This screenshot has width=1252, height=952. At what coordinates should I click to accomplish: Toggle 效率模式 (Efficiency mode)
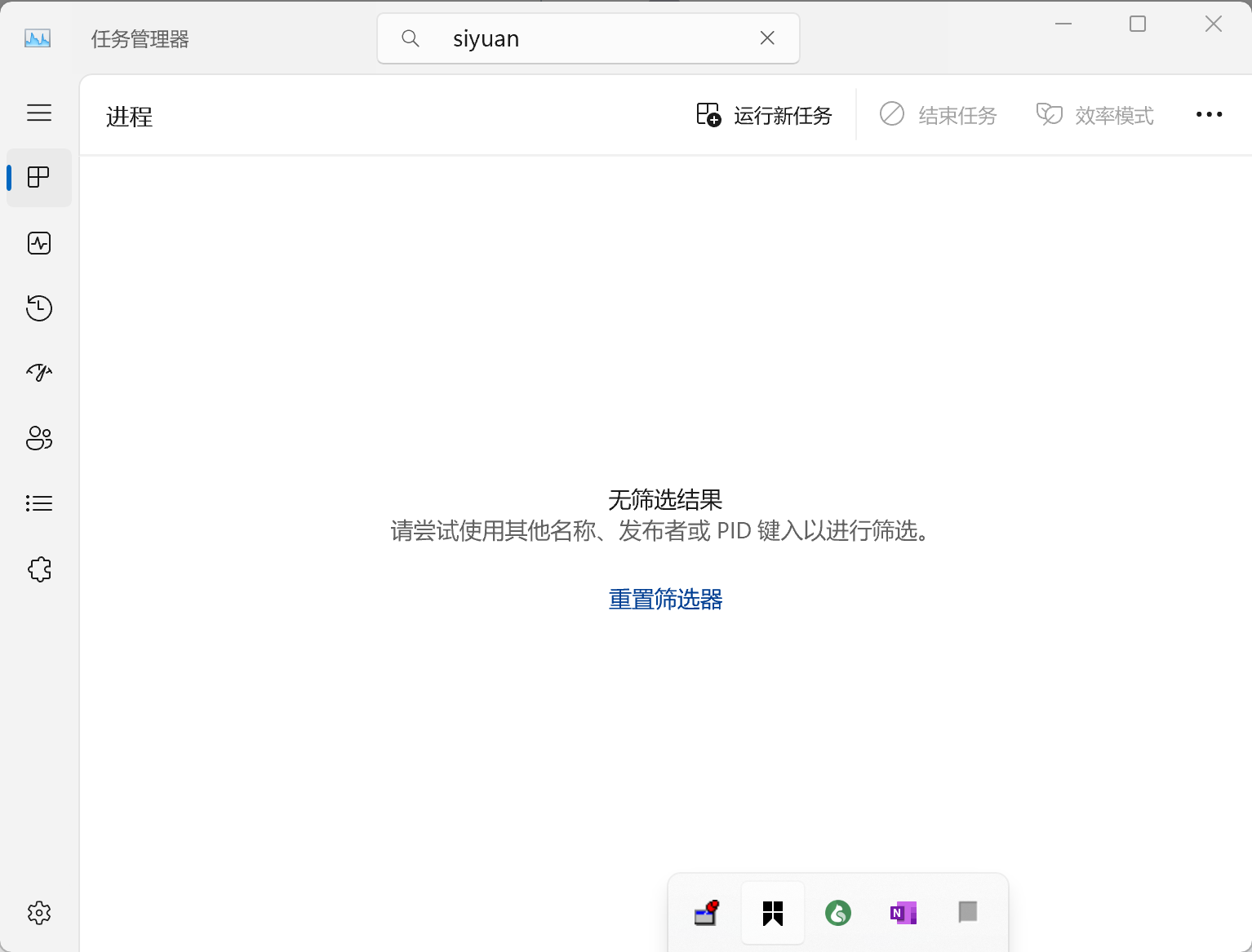pos(1095,115)
